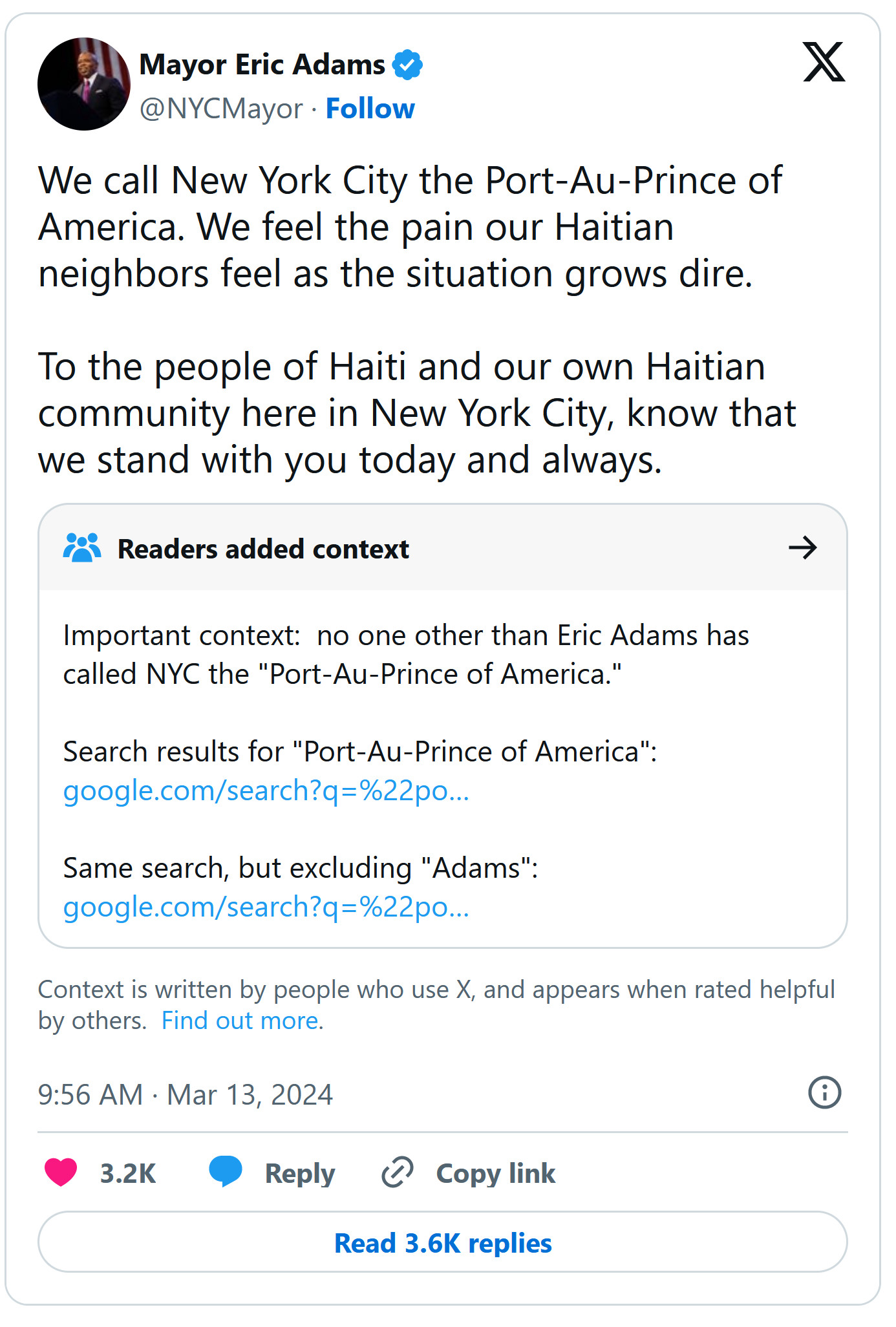This screenshot has width=896, height=1327.
Task: Click the Find out more link
Action: [x=241, y=1021]
